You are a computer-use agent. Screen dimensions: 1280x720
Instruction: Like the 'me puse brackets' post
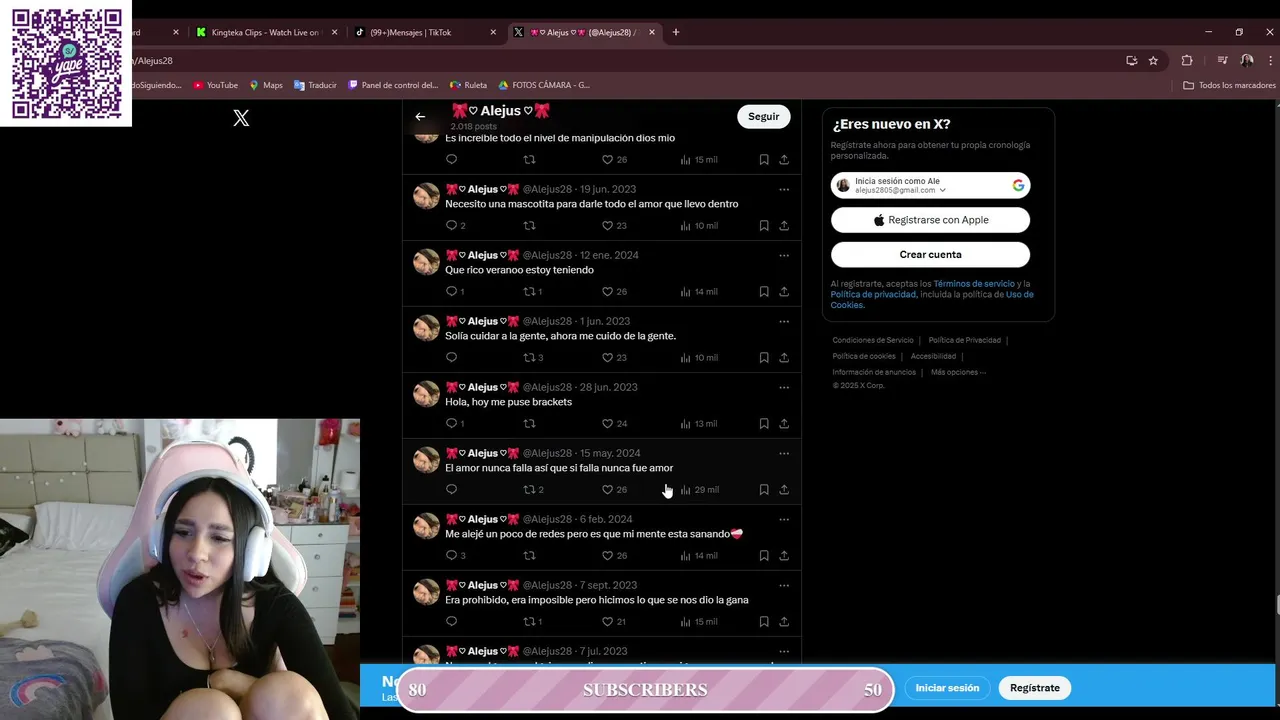[x=607, y=424]
